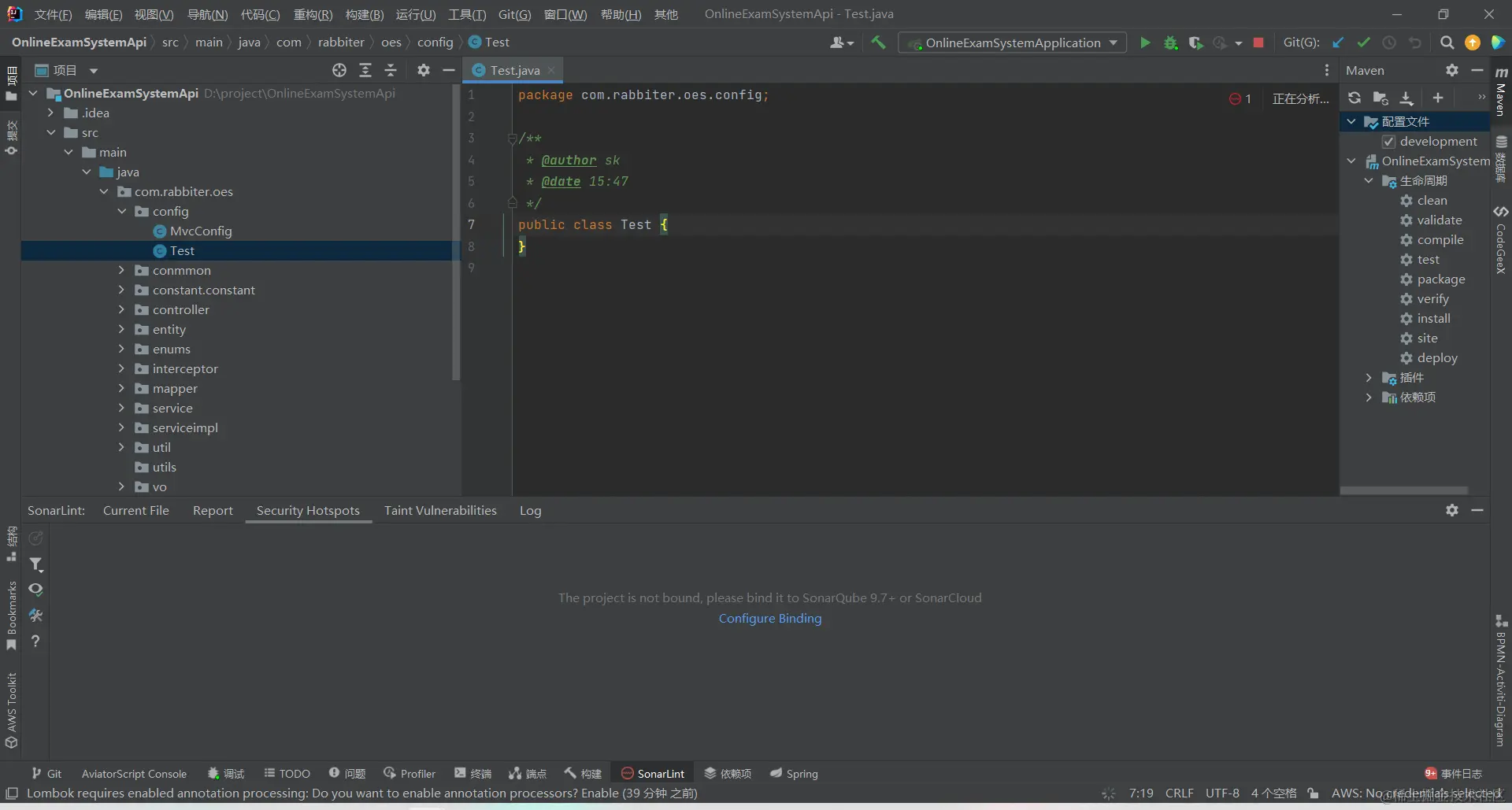Run the OnlineExamSystemApplication configuration
The height and width of the screenshot is (810, 1512).
(1145, 43)
